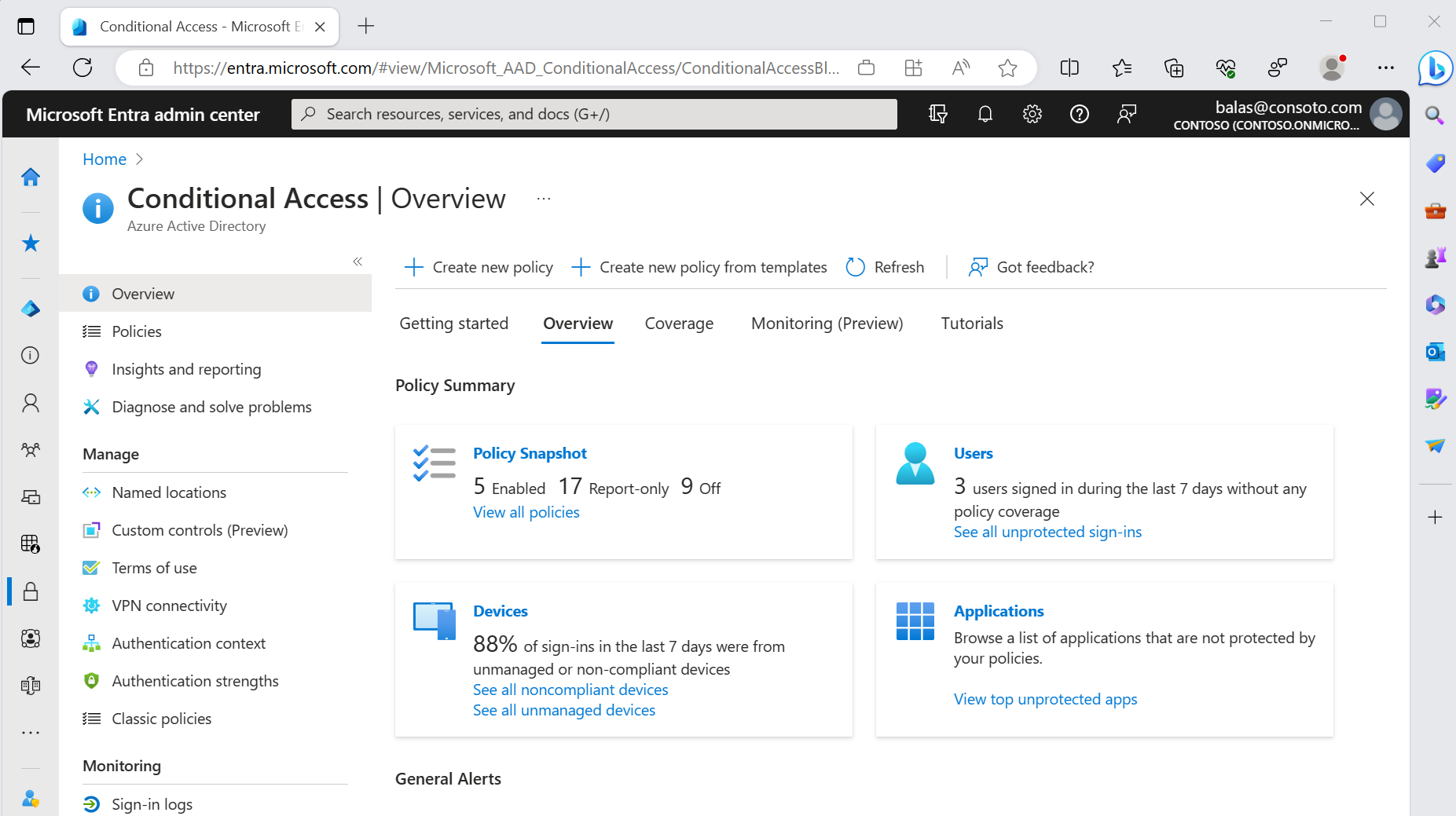Open Sign-in logs

coord(215,804)
